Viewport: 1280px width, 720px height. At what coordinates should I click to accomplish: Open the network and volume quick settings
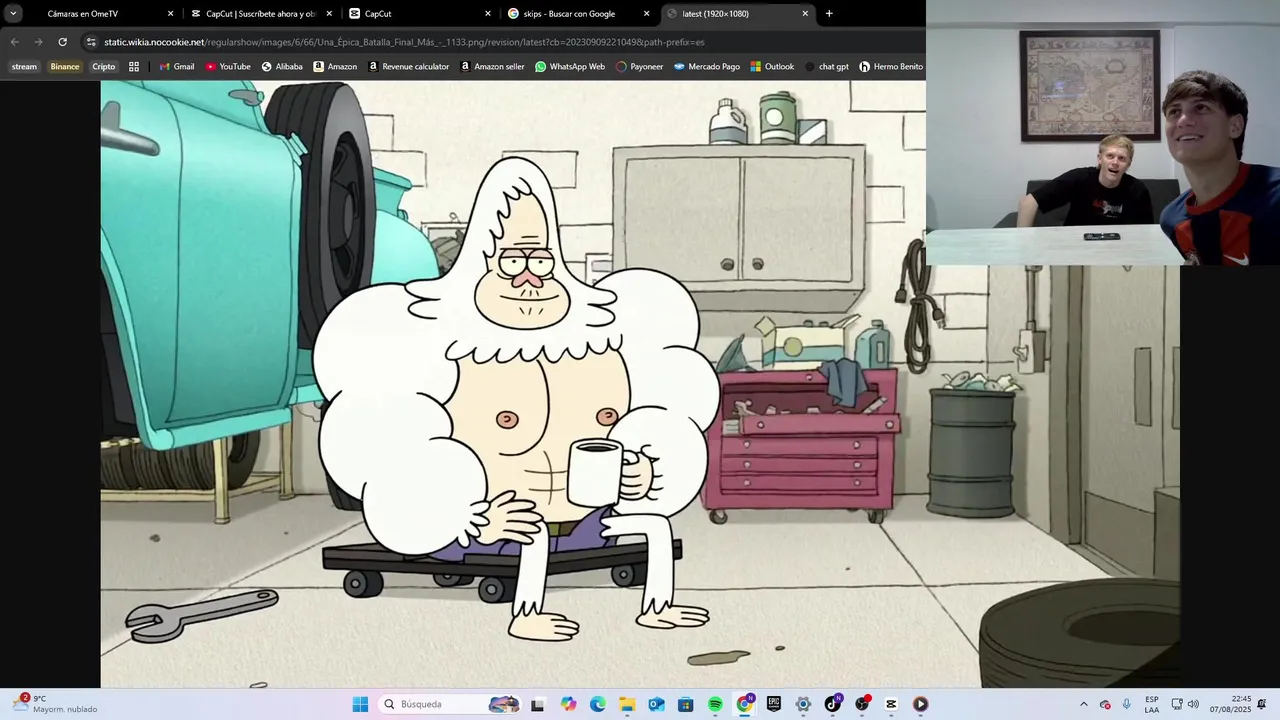point(1185,704)
